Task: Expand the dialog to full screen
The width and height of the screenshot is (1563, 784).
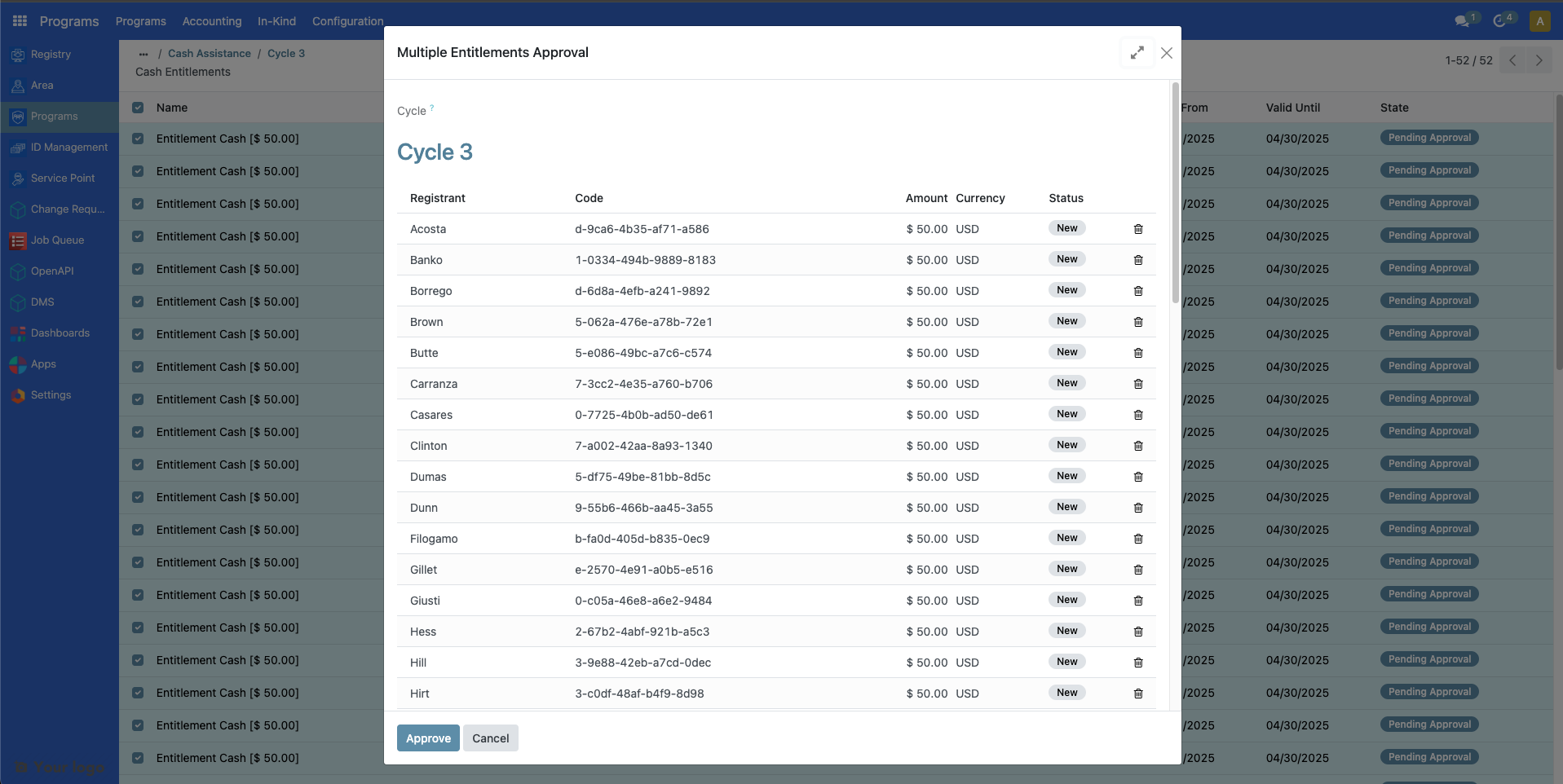Action: point(1137,53)
